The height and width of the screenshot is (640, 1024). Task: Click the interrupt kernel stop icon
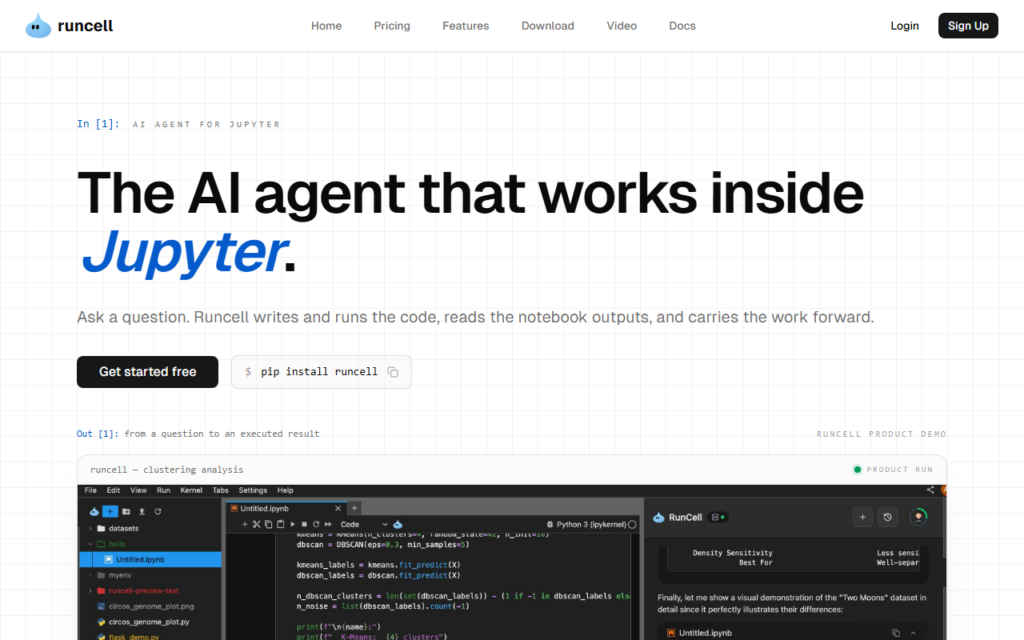(304, 524)
